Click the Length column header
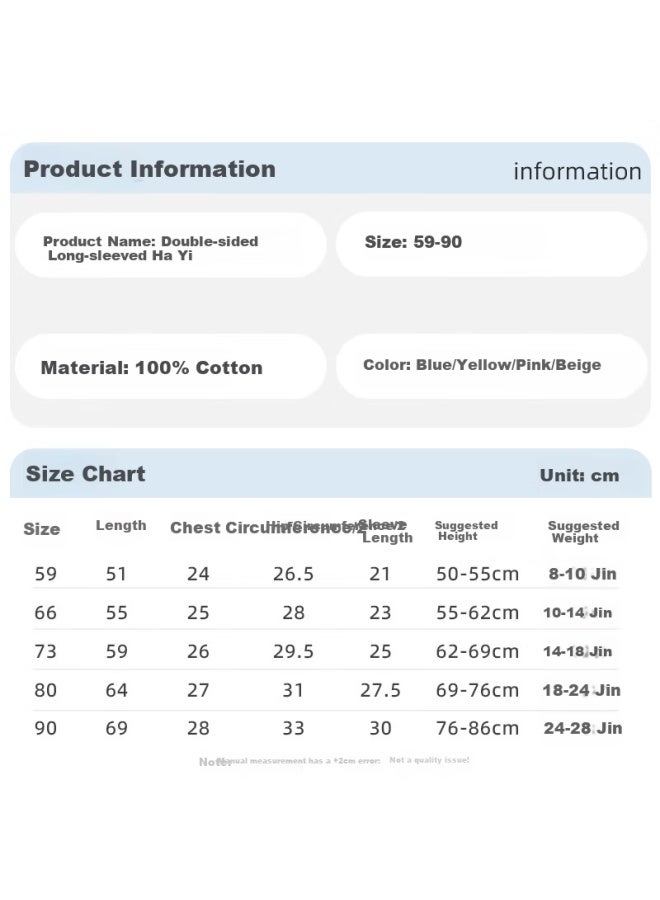 [x=121, y=525]
